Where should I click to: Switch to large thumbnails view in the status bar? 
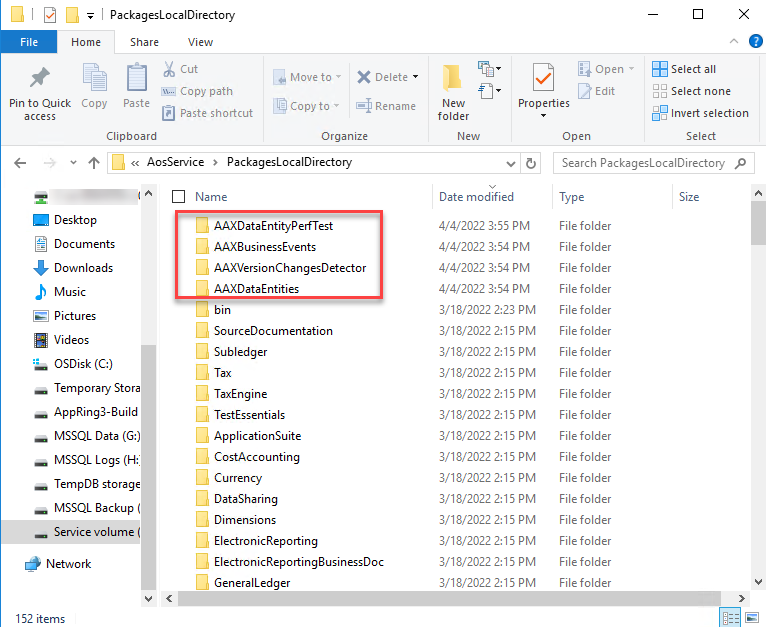coord(752,617)
